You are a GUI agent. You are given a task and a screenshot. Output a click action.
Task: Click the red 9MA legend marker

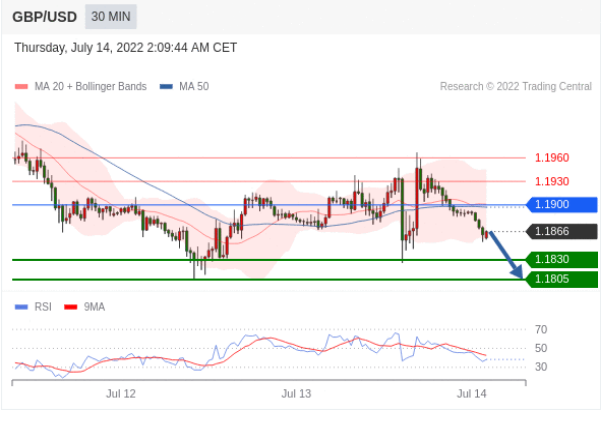pyautogui.click(x=70, y=307)
